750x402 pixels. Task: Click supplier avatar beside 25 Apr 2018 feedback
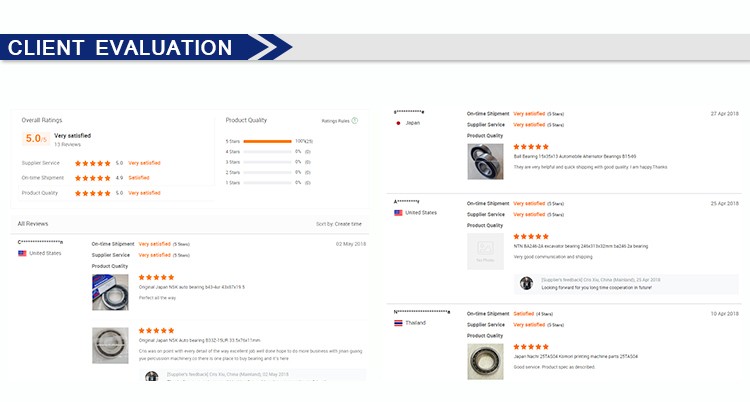coord(526,283)
